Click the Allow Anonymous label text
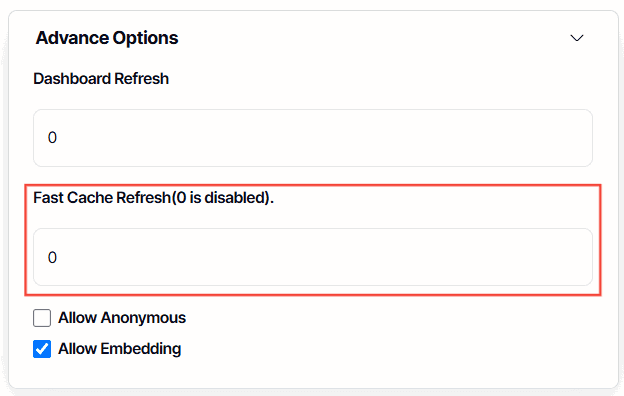 (122, 318)
